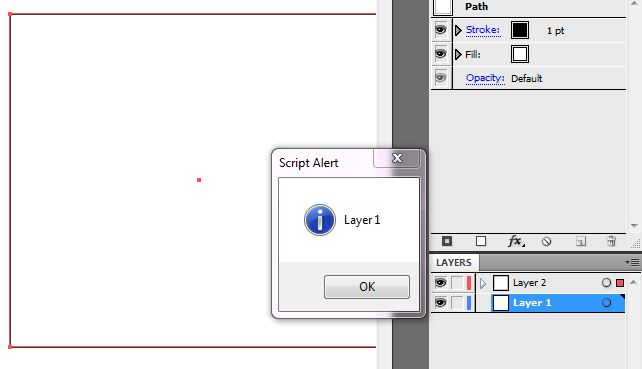Open the Opacity link in Appearance
Screen dimensions: 642x369
pyautogui.click(x=485, y=78)
